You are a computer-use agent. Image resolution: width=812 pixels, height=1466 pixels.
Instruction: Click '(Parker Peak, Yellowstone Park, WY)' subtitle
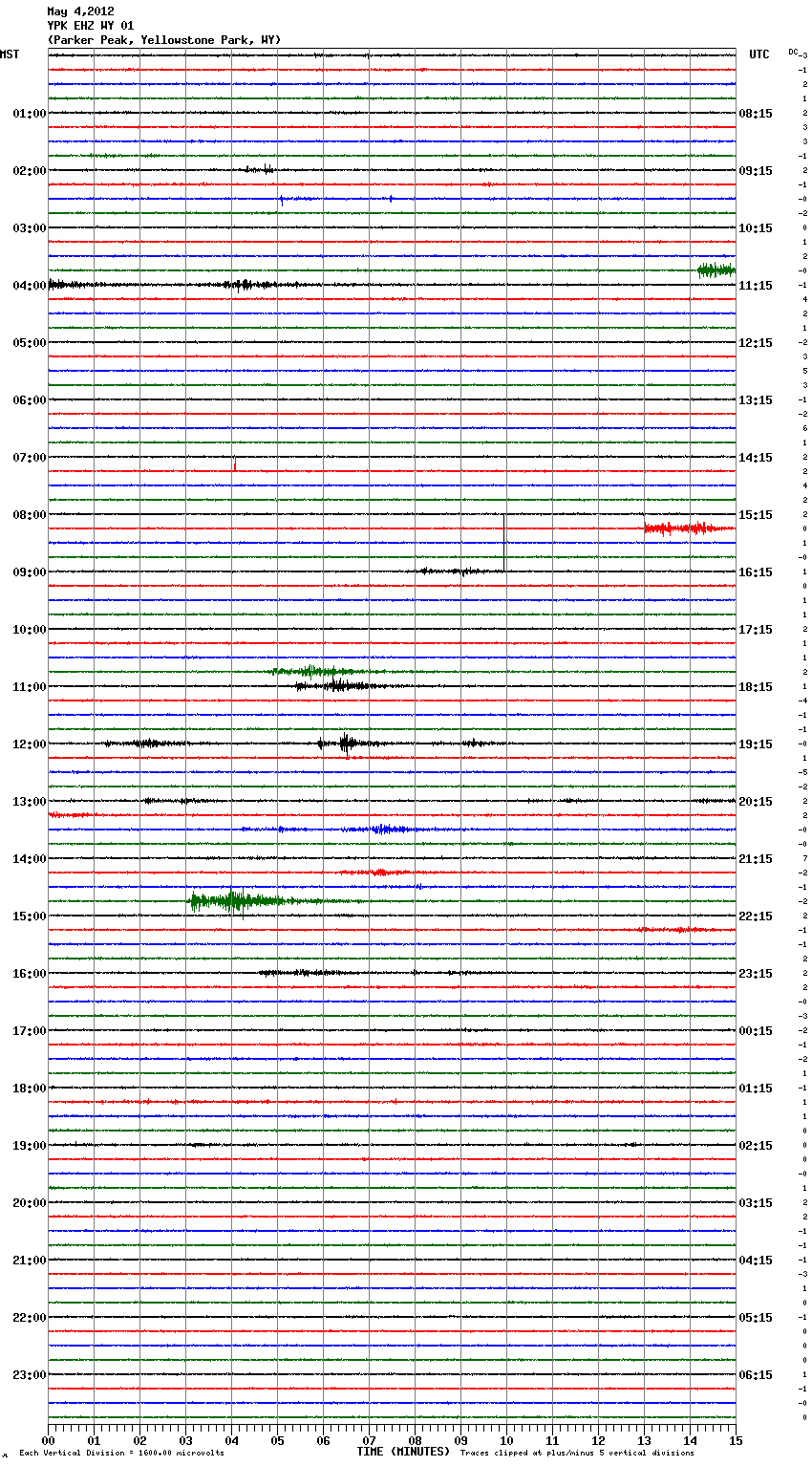pos(164,40)
